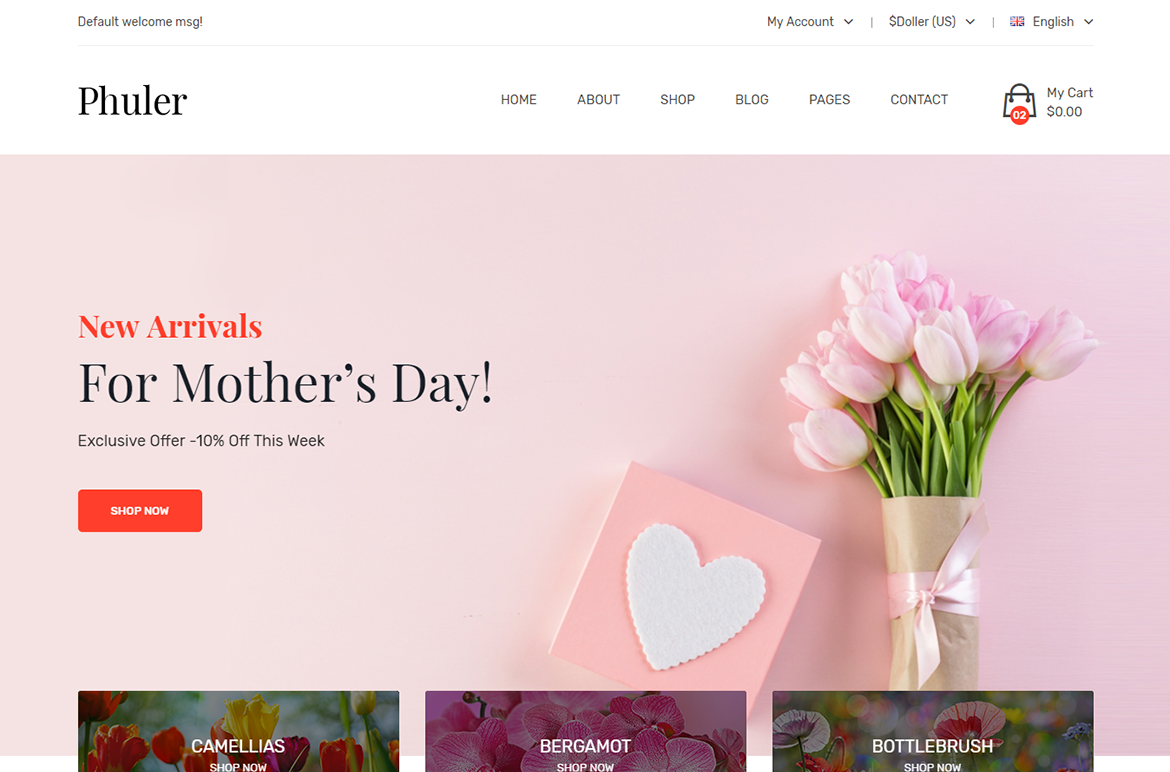Click the UK flag language icon
The height and width of the screenshot is (772, 1170).
[x=1017, y=22]
